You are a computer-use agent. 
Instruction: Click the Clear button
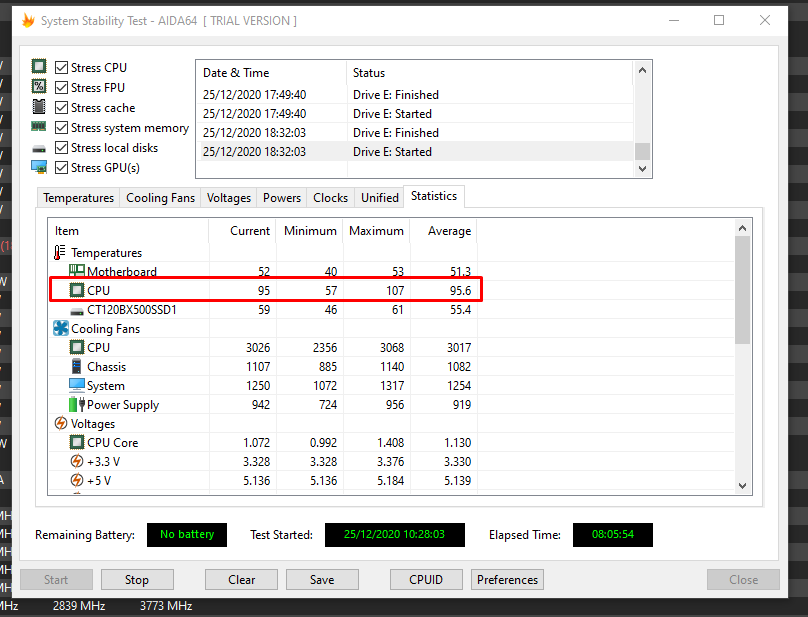[241, 579]
